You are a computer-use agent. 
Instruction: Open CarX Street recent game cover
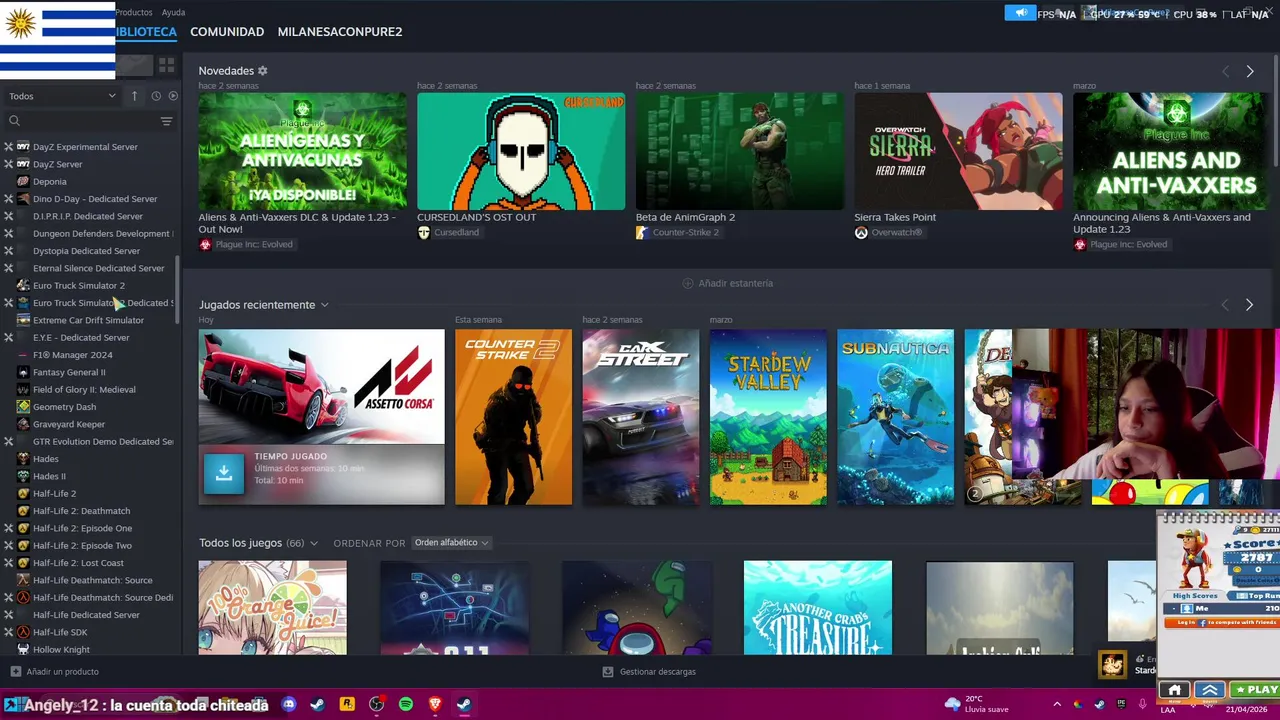pos(641,417)
